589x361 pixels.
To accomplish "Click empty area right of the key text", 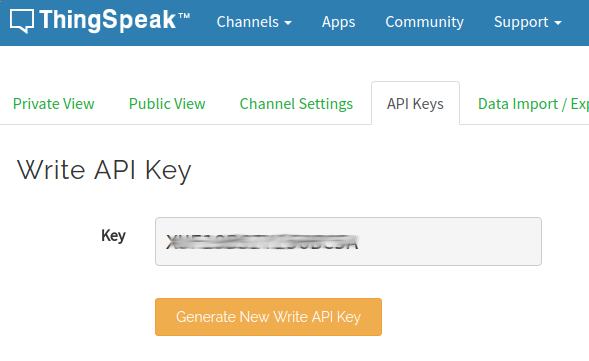I will click(x=449, y=242).
